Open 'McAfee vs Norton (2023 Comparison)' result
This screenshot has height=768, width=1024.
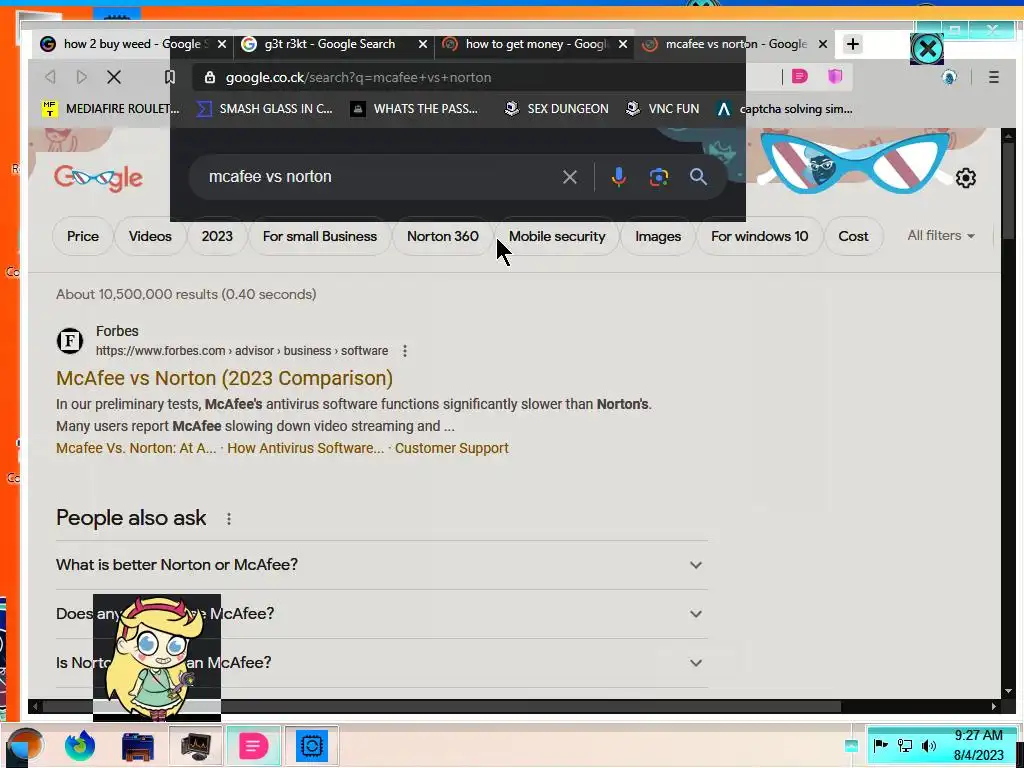pos(225,378)
